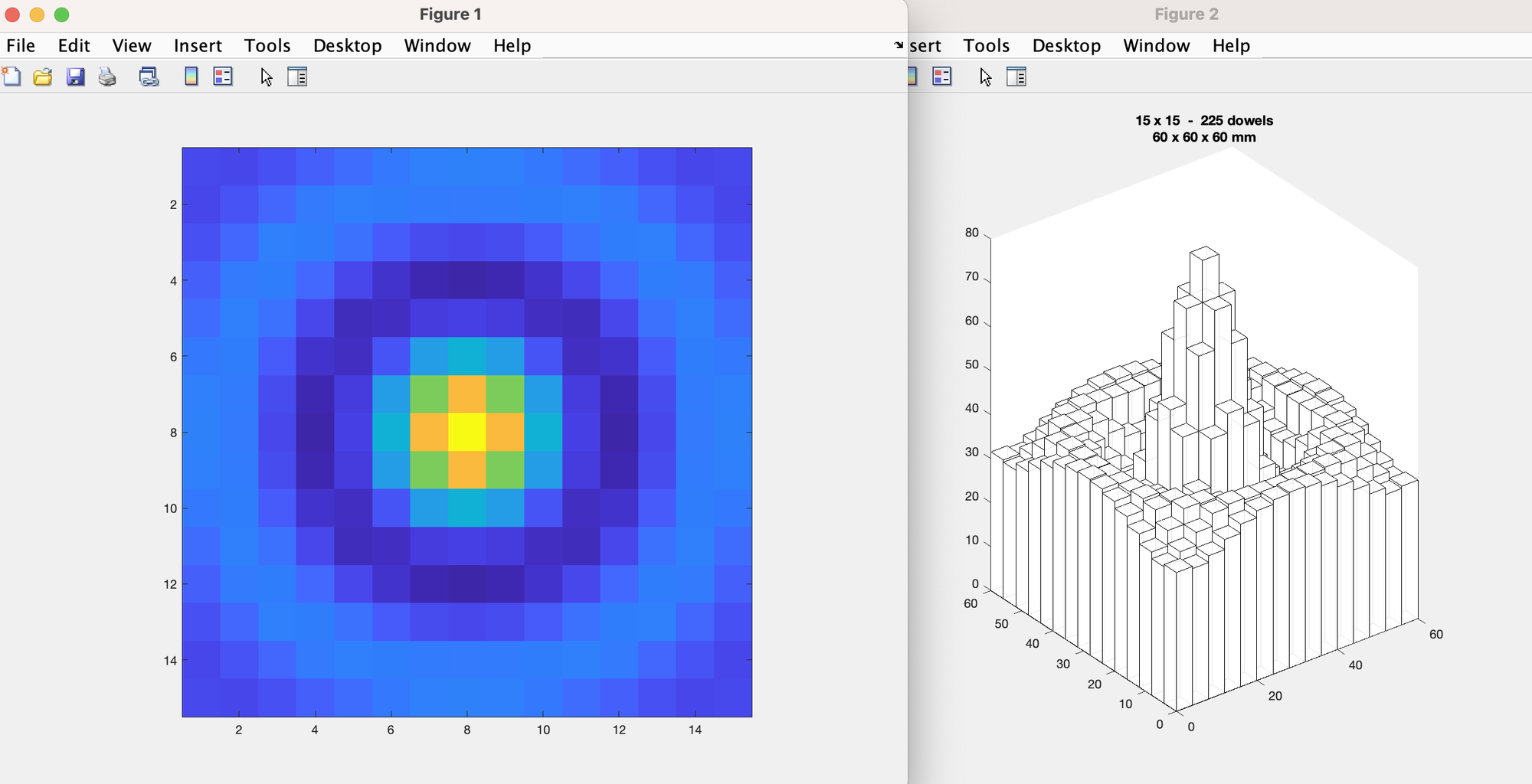Screen dimensions: 1532x784
Task: Create a new figure from Figure 1 toolbar
Action: tap(11, 77)
